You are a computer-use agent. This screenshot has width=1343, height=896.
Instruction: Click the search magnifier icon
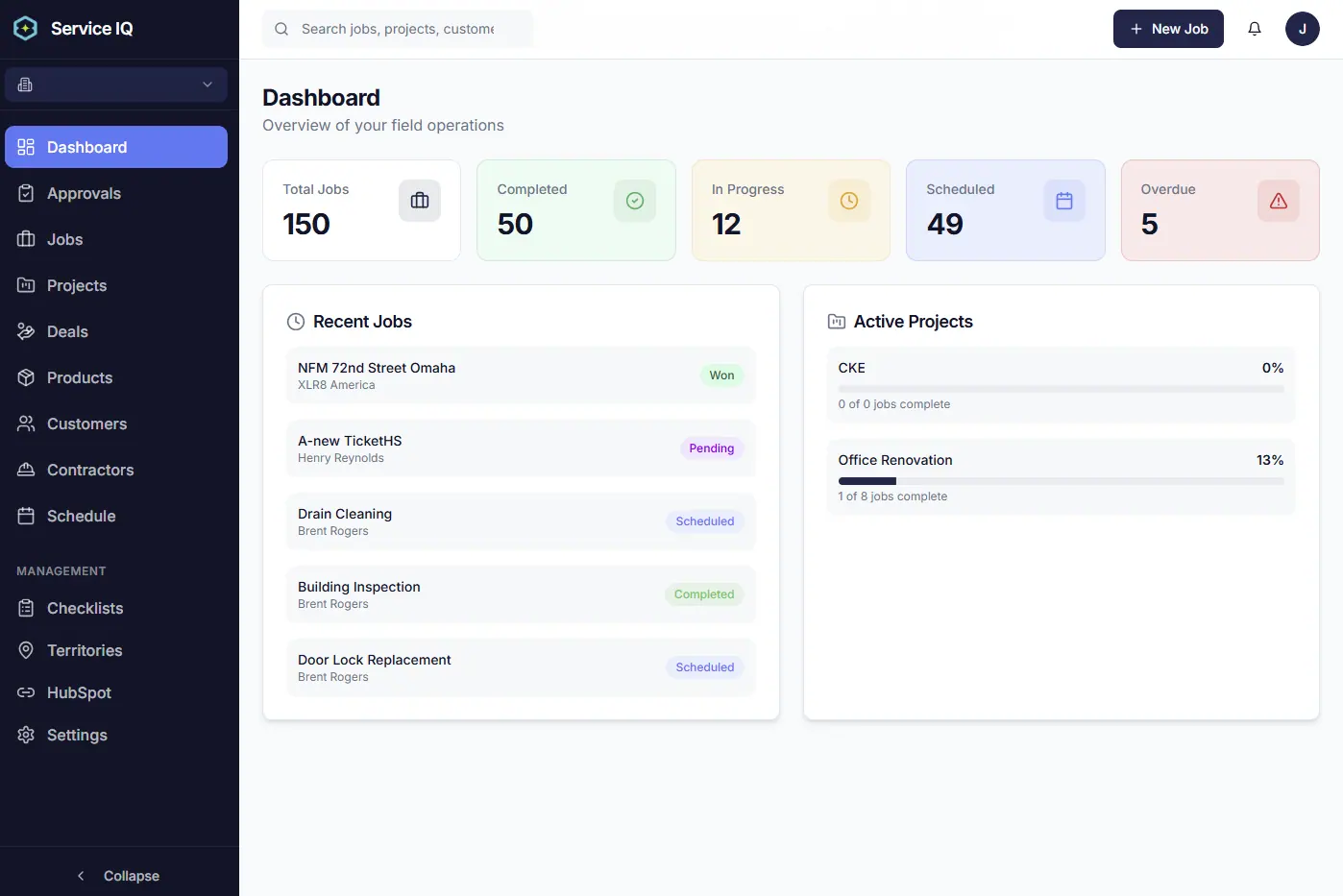281,29
